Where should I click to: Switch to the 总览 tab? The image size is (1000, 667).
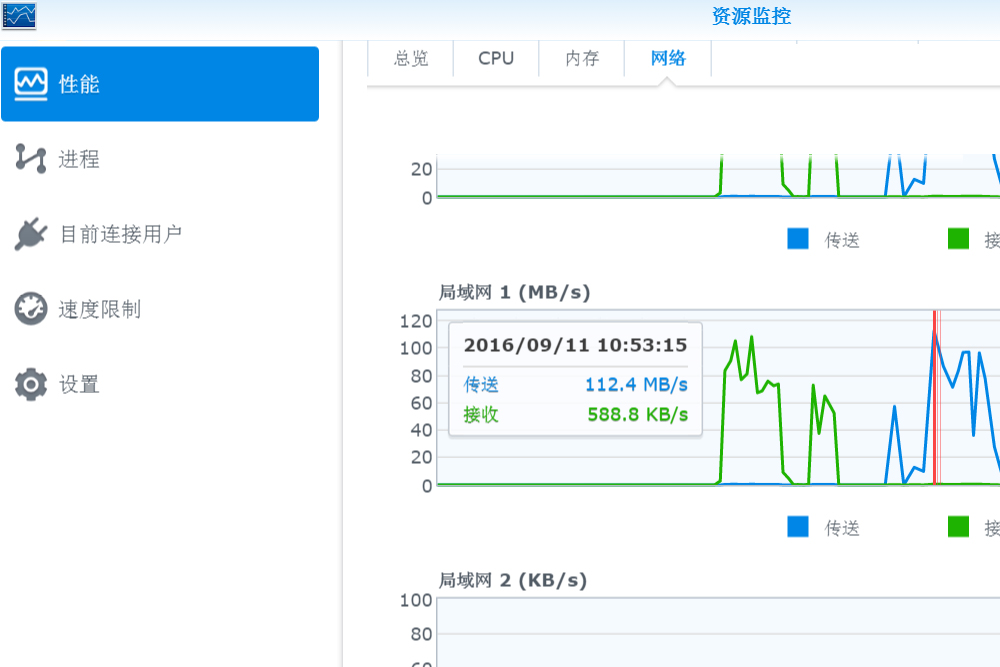point(410,58)
